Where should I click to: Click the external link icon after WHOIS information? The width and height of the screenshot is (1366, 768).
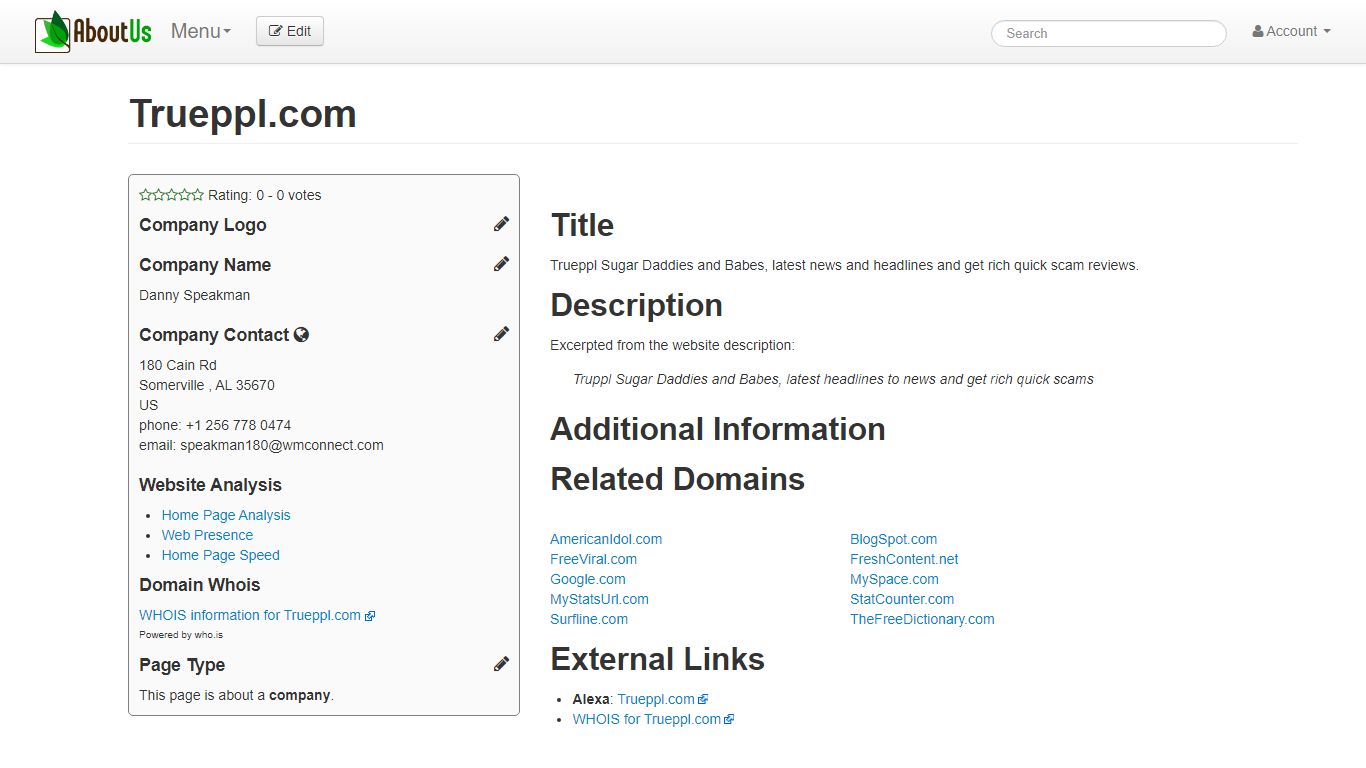370,616
